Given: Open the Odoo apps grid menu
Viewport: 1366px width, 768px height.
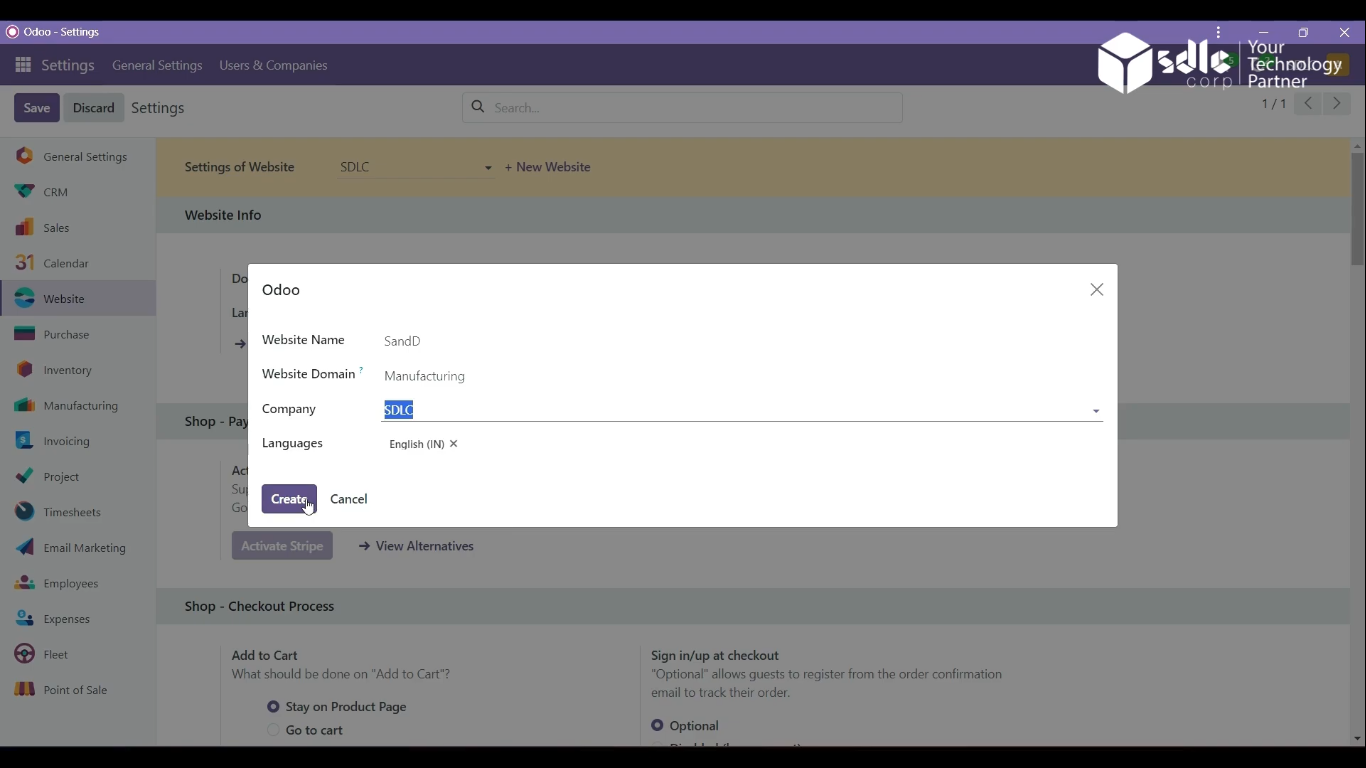Looking at the screenshot, I should pyautogui.click(x=23, y=65).
